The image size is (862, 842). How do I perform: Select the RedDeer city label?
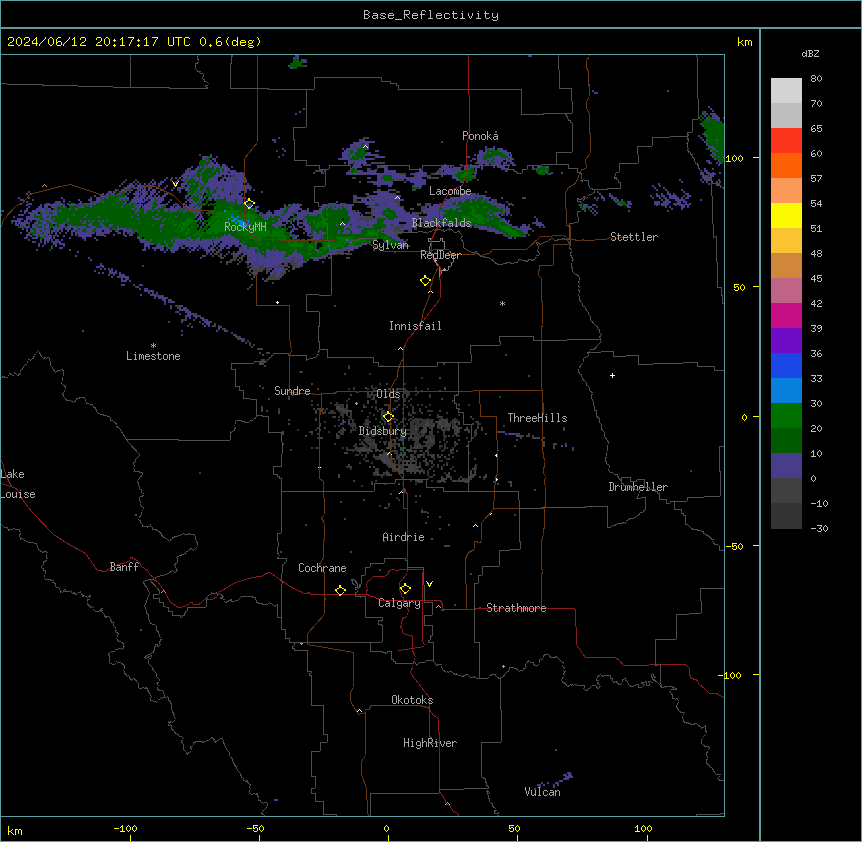coord(440,255)
